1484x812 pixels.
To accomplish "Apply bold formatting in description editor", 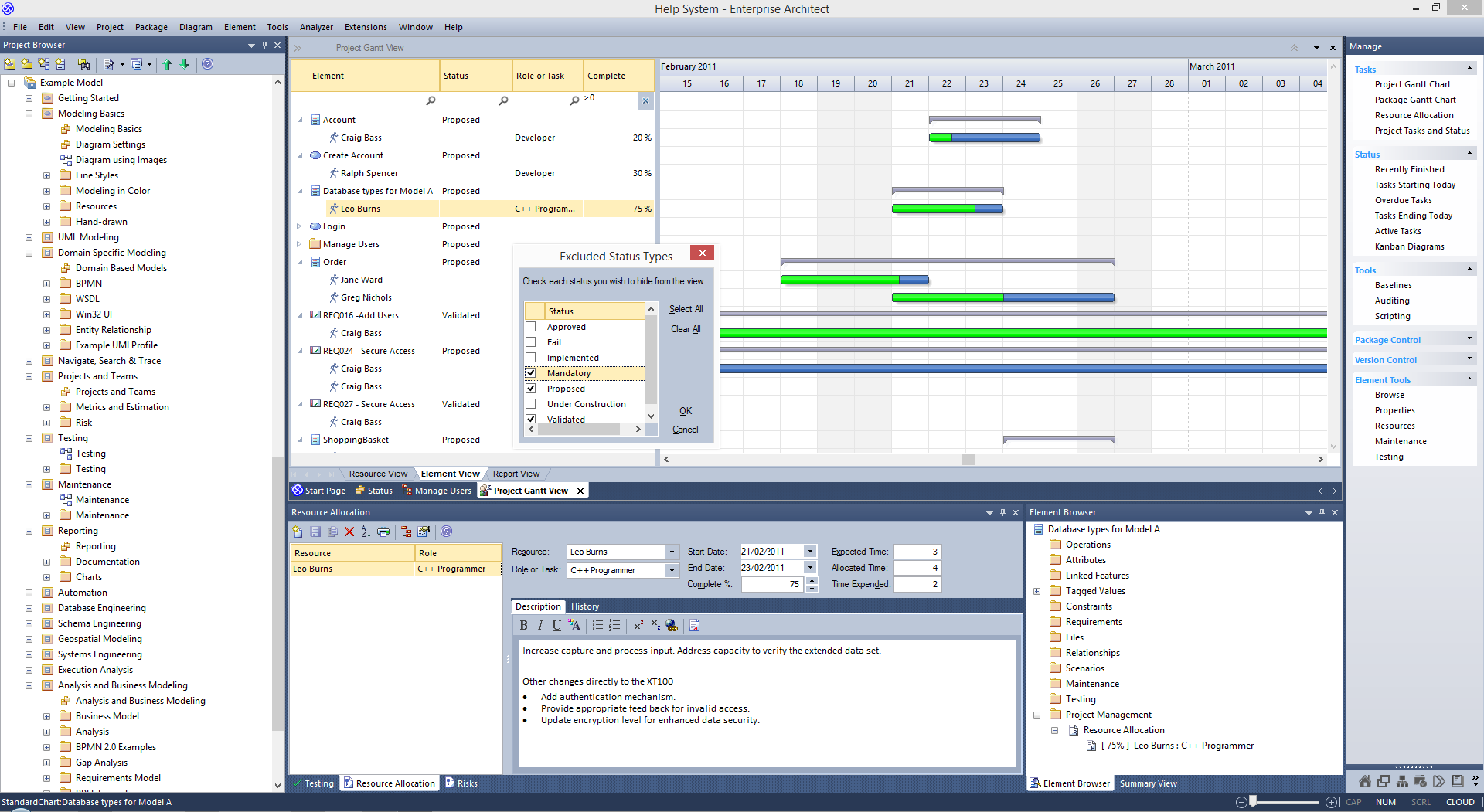I will (x=523, y=626).
